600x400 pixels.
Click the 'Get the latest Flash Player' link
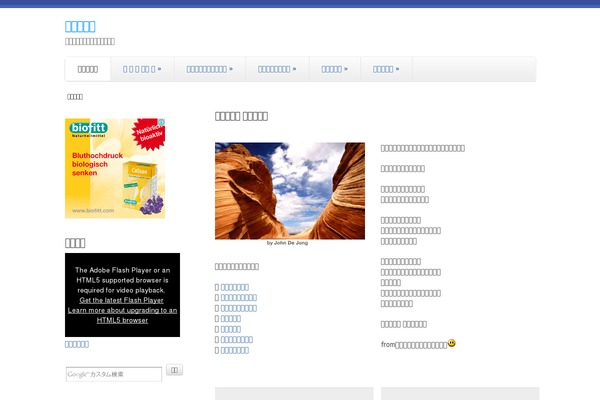122,300
